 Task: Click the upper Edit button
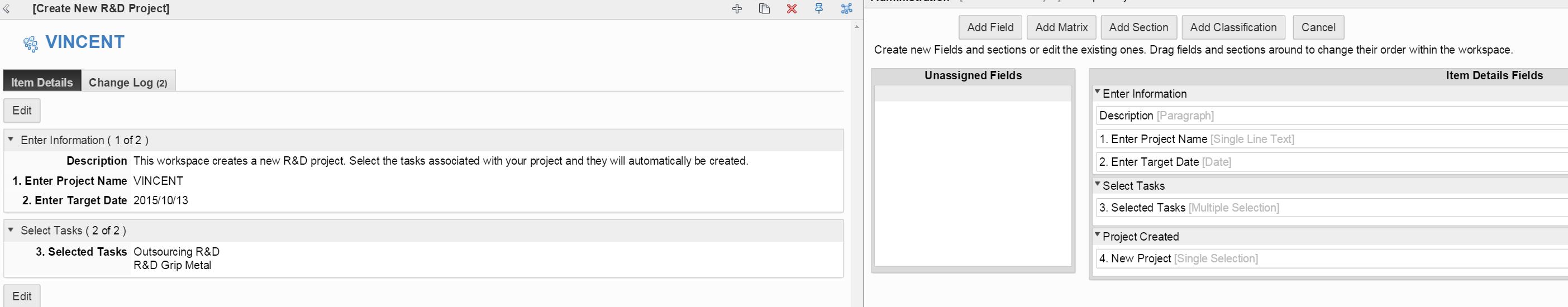pos(22,111)
